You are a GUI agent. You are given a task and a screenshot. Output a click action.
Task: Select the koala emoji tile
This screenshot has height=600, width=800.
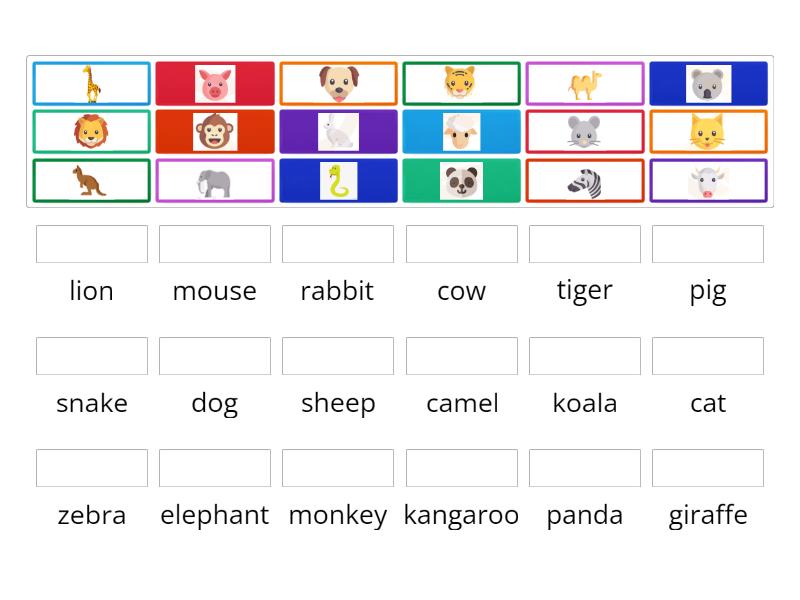pos(708,83)
